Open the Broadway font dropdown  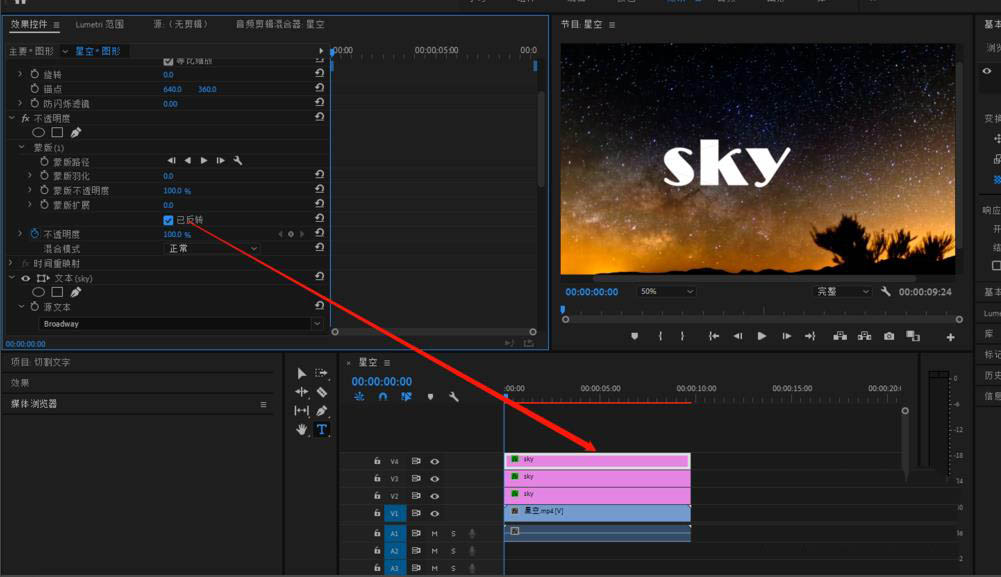pos(181,324)
